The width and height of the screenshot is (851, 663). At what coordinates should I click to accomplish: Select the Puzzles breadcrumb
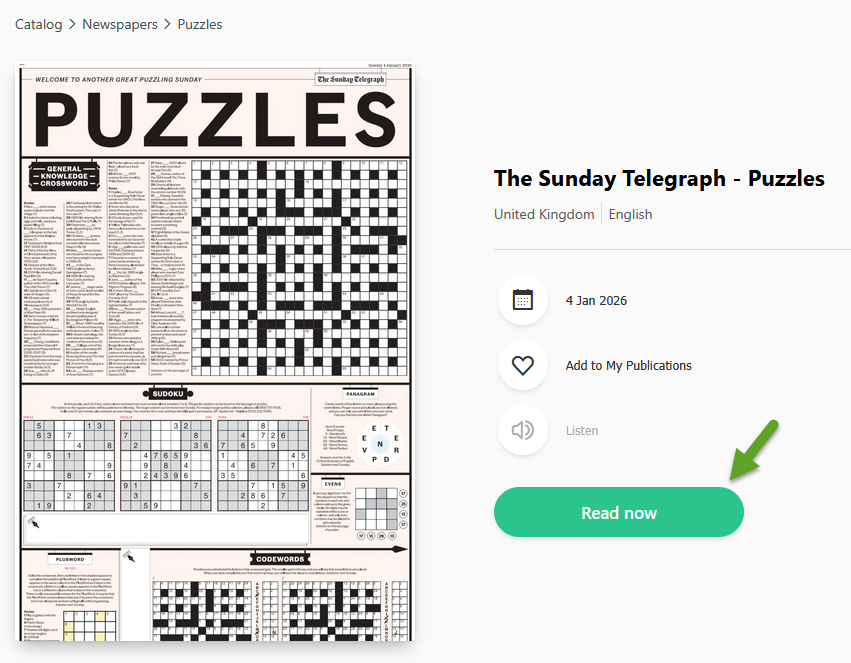point(200,24)
